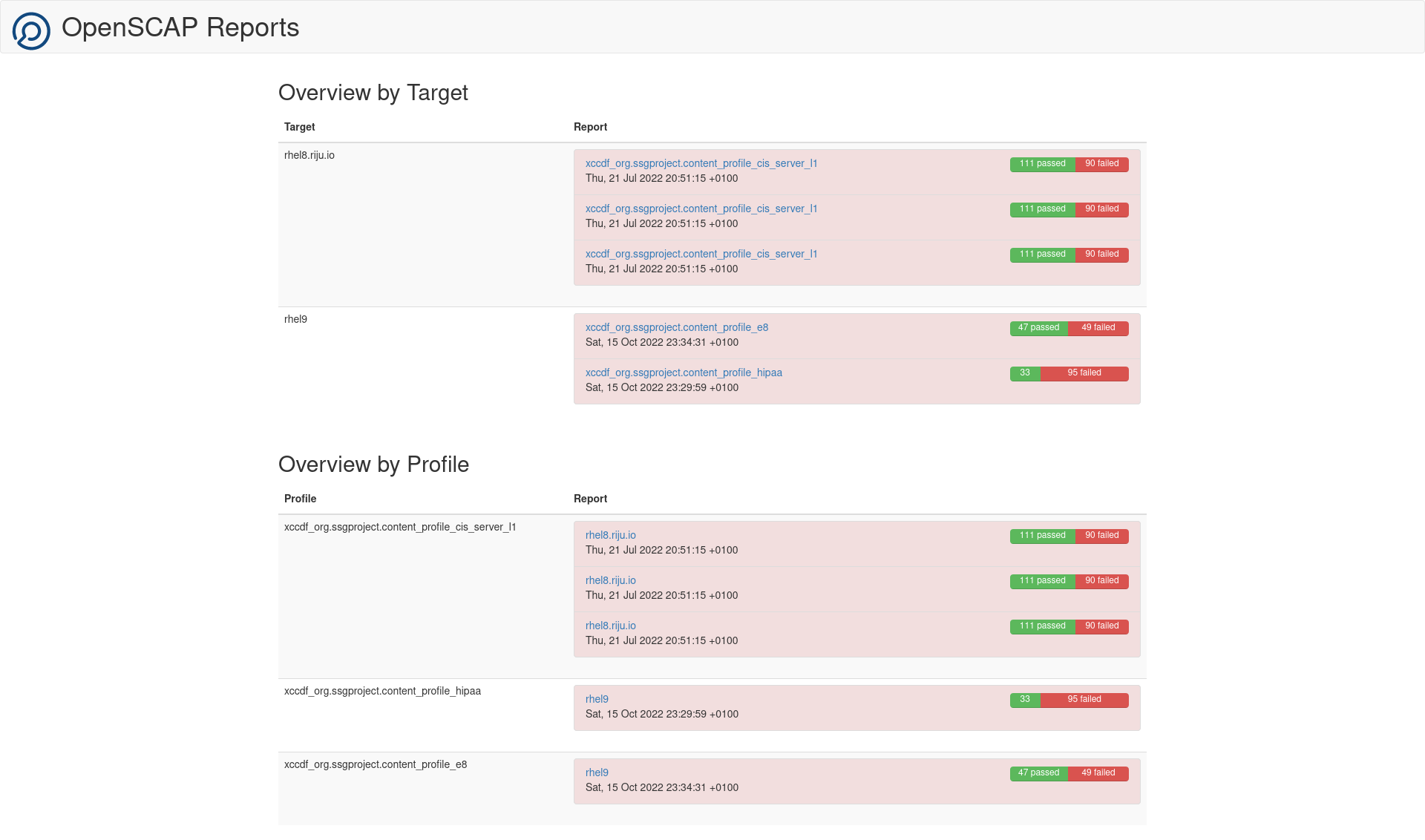
Task: Click the Profile column header
Action: click(300, 499)
